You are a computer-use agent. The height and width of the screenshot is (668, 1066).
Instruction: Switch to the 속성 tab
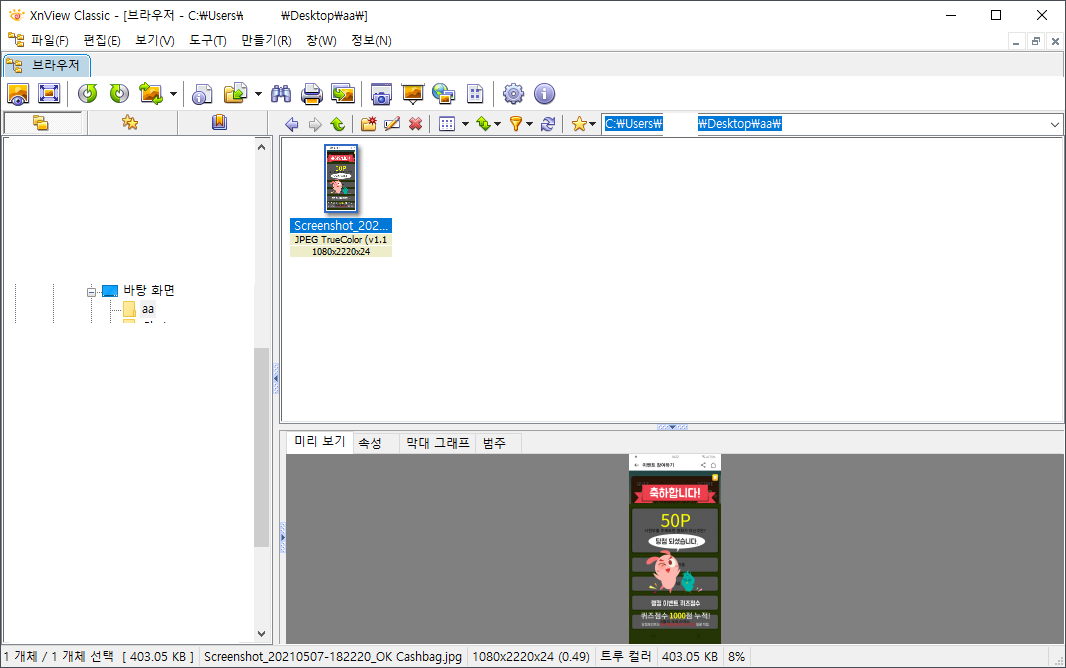click(x=370, y=443)
